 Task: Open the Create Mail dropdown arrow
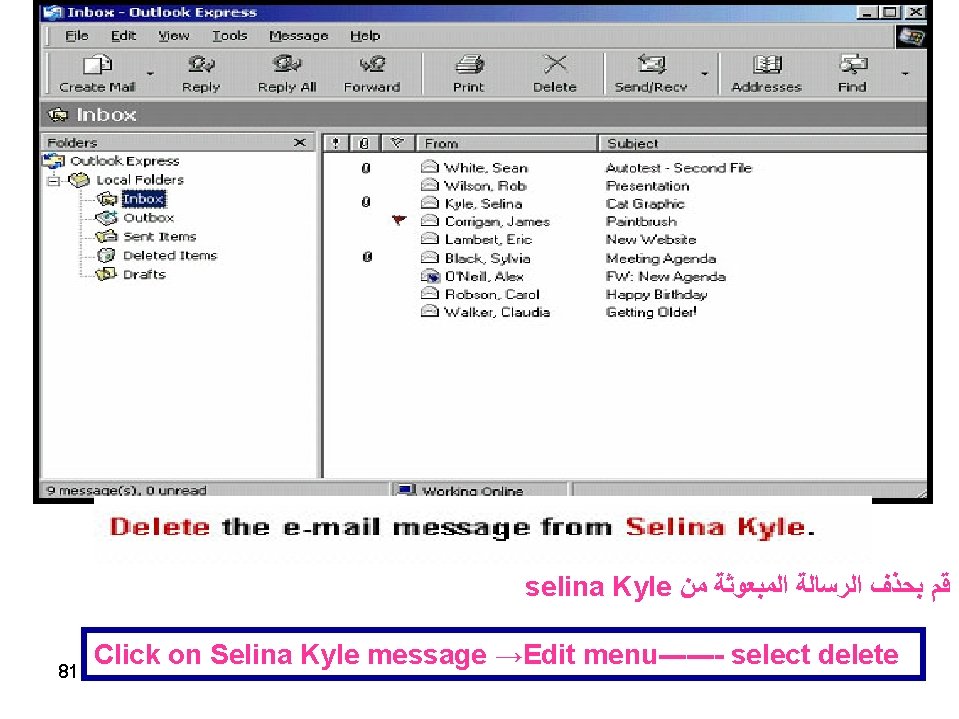[x=150, y=74]
